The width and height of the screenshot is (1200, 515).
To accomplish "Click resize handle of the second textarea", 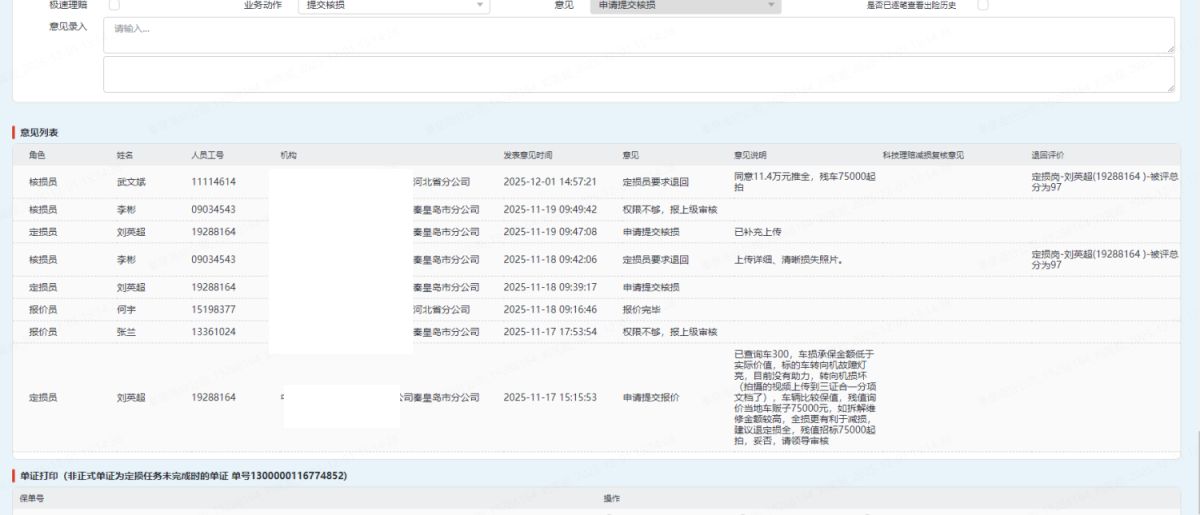I will (1169, 87).
